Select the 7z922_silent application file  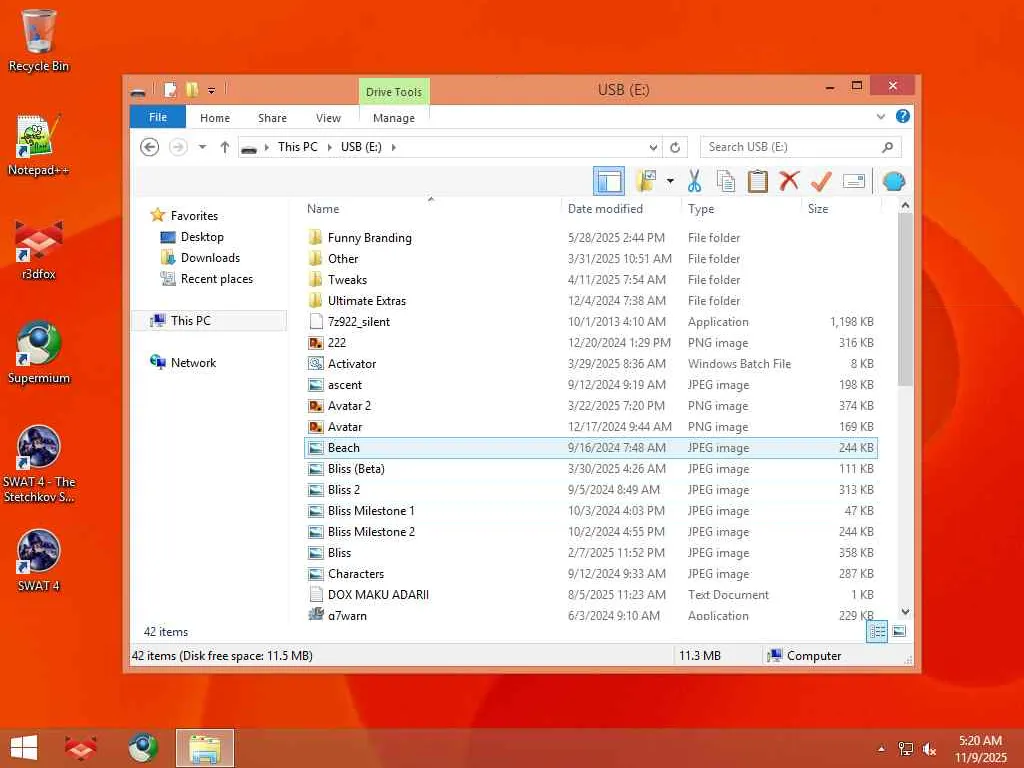click(x=591, y=322)
